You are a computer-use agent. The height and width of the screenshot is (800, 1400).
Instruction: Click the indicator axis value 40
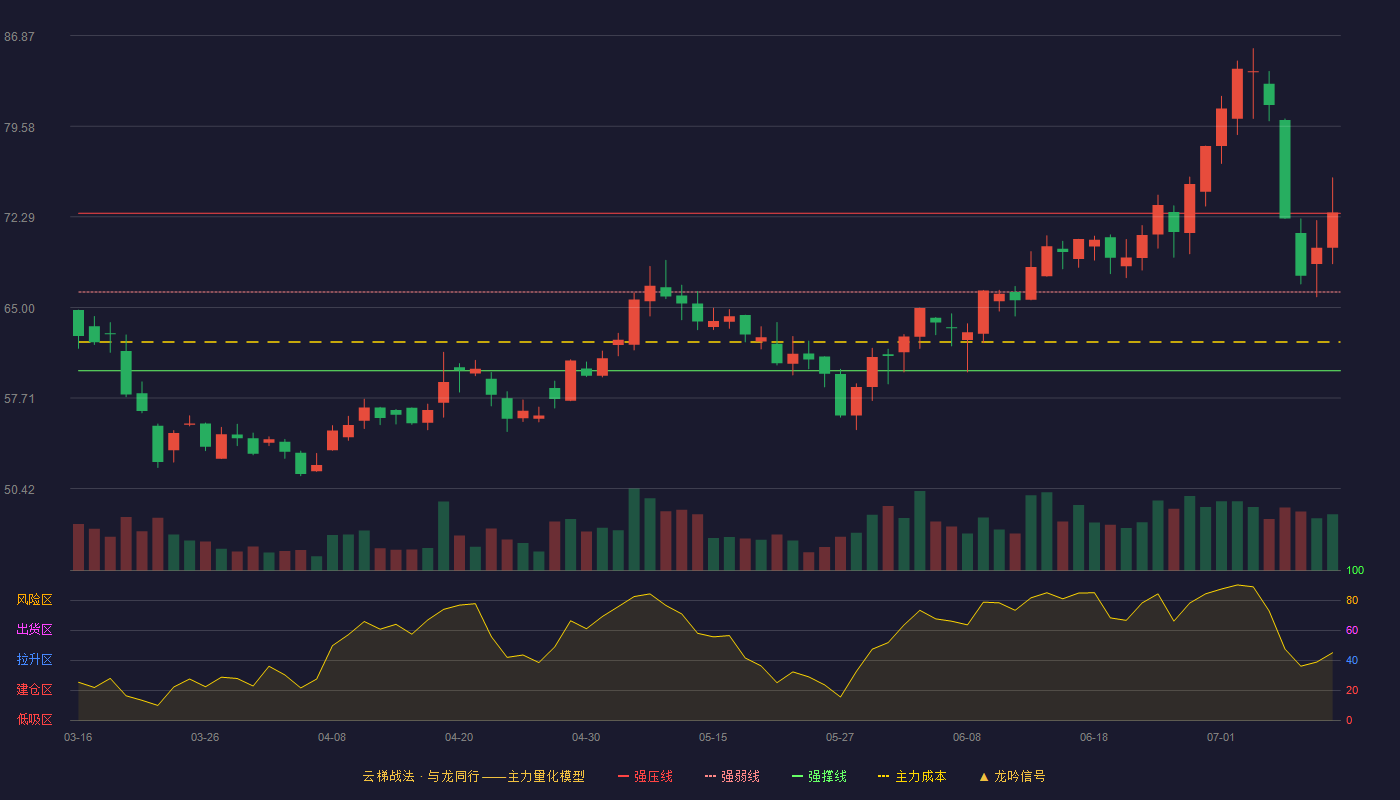(x=1352, y=660)
